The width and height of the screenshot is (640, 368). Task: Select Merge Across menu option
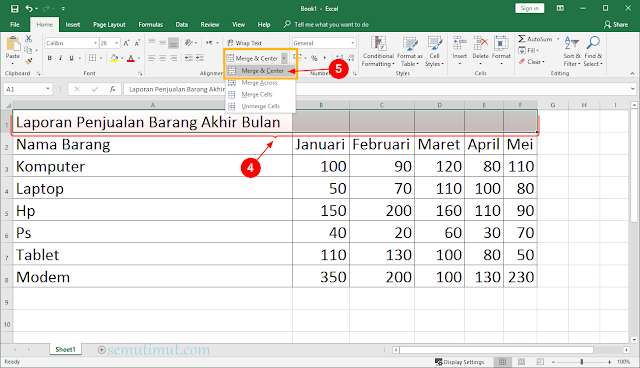[x=260, y=83]
